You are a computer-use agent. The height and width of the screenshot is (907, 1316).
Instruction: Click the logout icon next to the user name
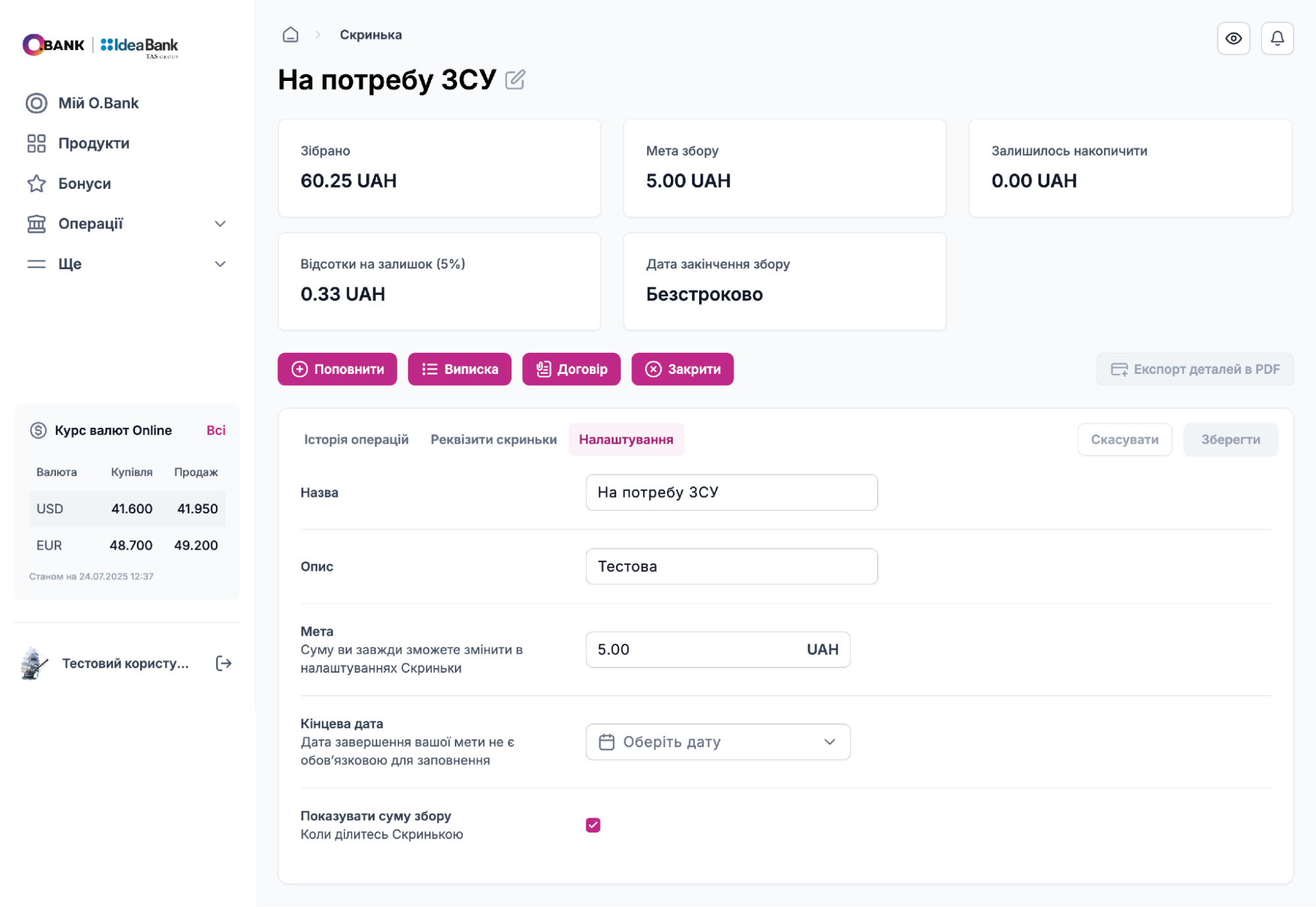pyautogui.click(x=224, y=663)
